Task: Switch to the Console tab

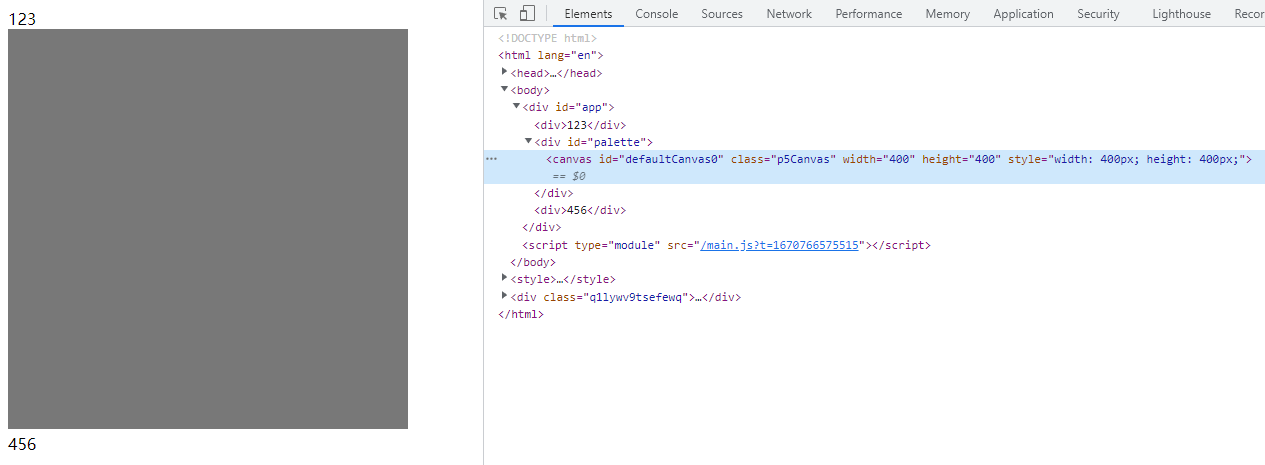Action: coord(657,13)
